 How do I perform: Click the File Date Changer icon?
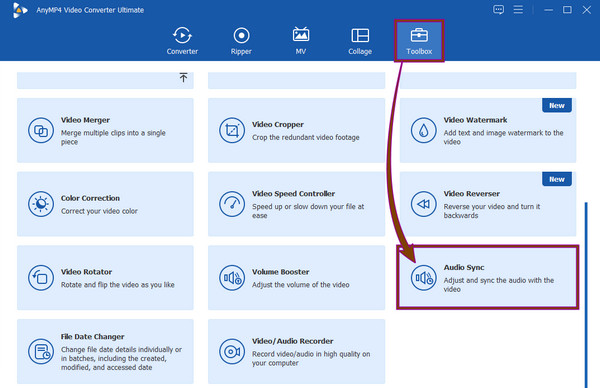click(41, 351)
